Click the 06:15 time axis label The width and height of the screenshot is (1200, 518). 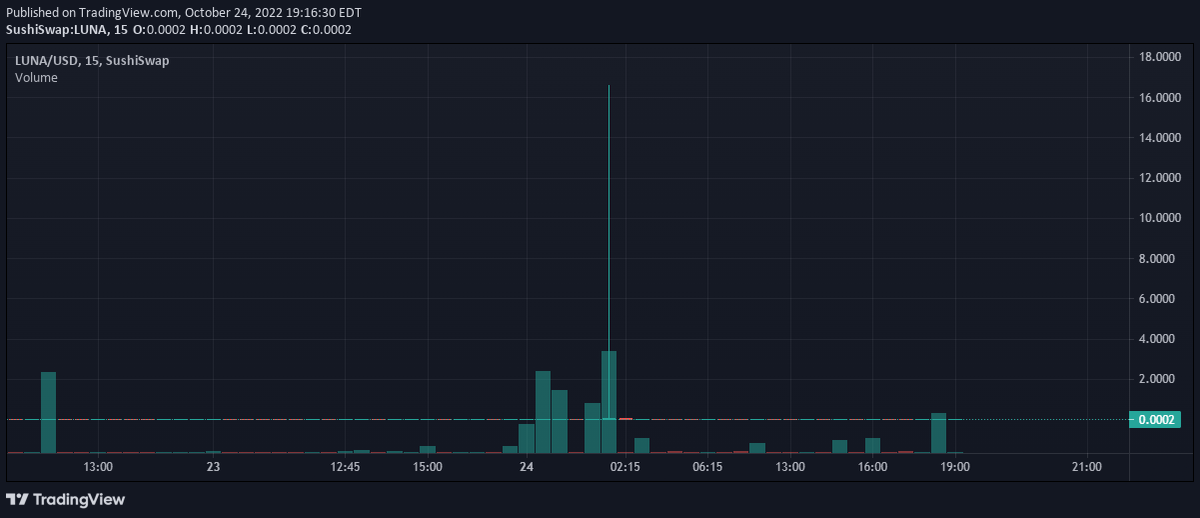click(x=707, y=467)
